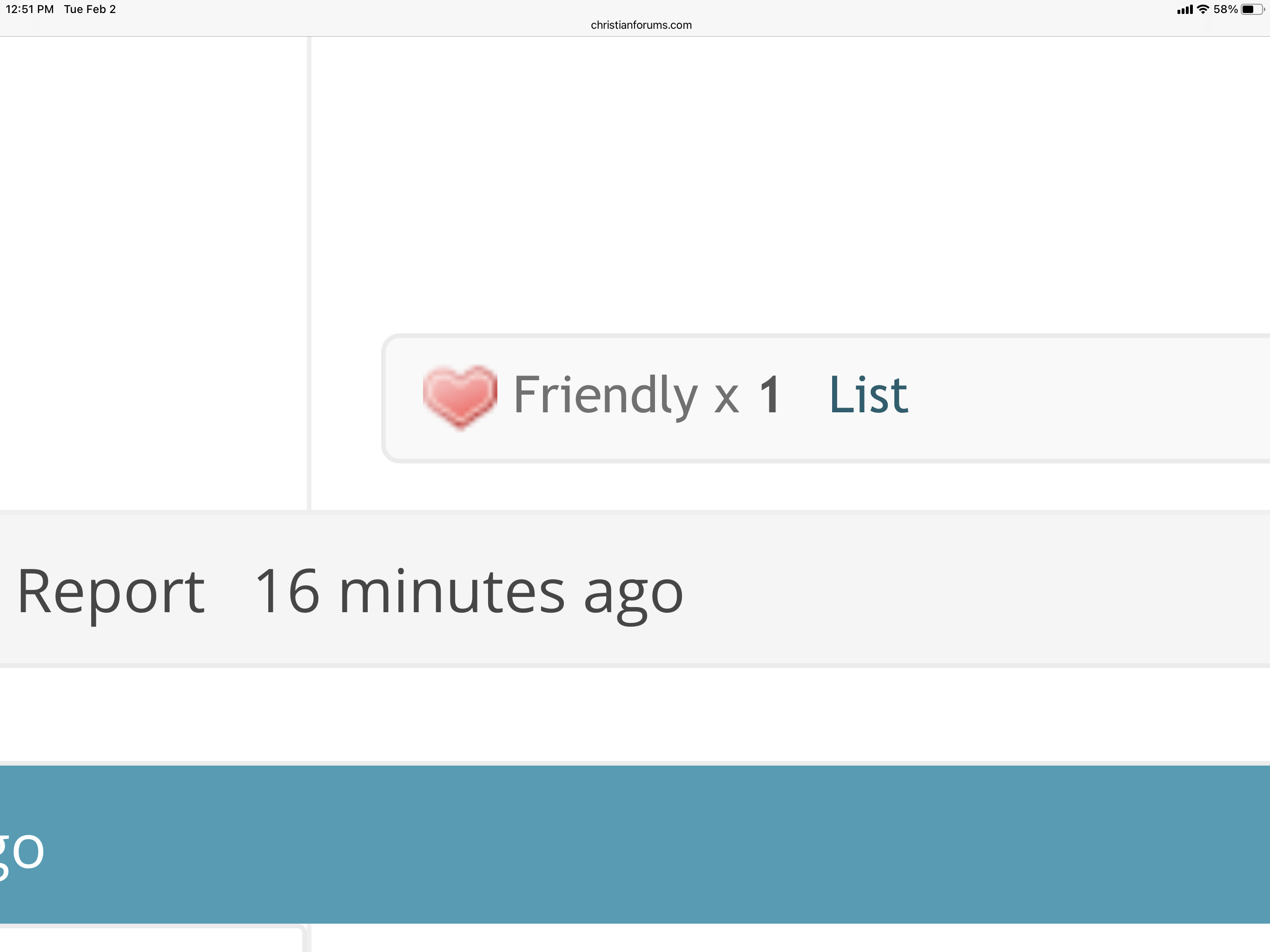Open the ratings List link
1270x952 pixels.
point(868,395)
